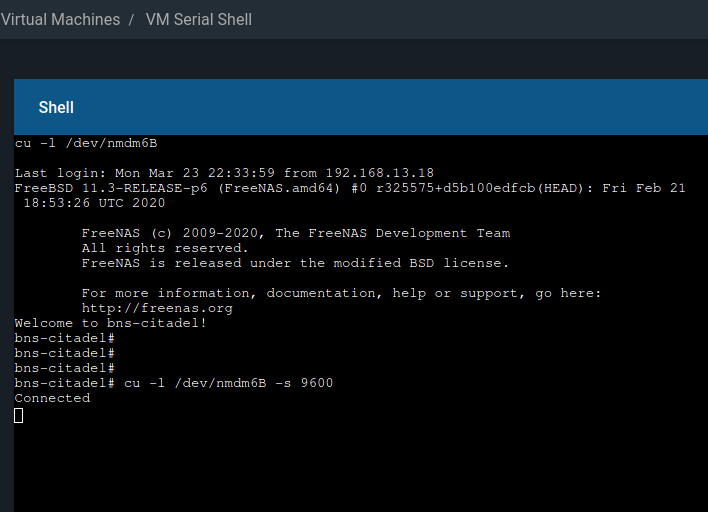Click the For more information line

click(341, 293)
